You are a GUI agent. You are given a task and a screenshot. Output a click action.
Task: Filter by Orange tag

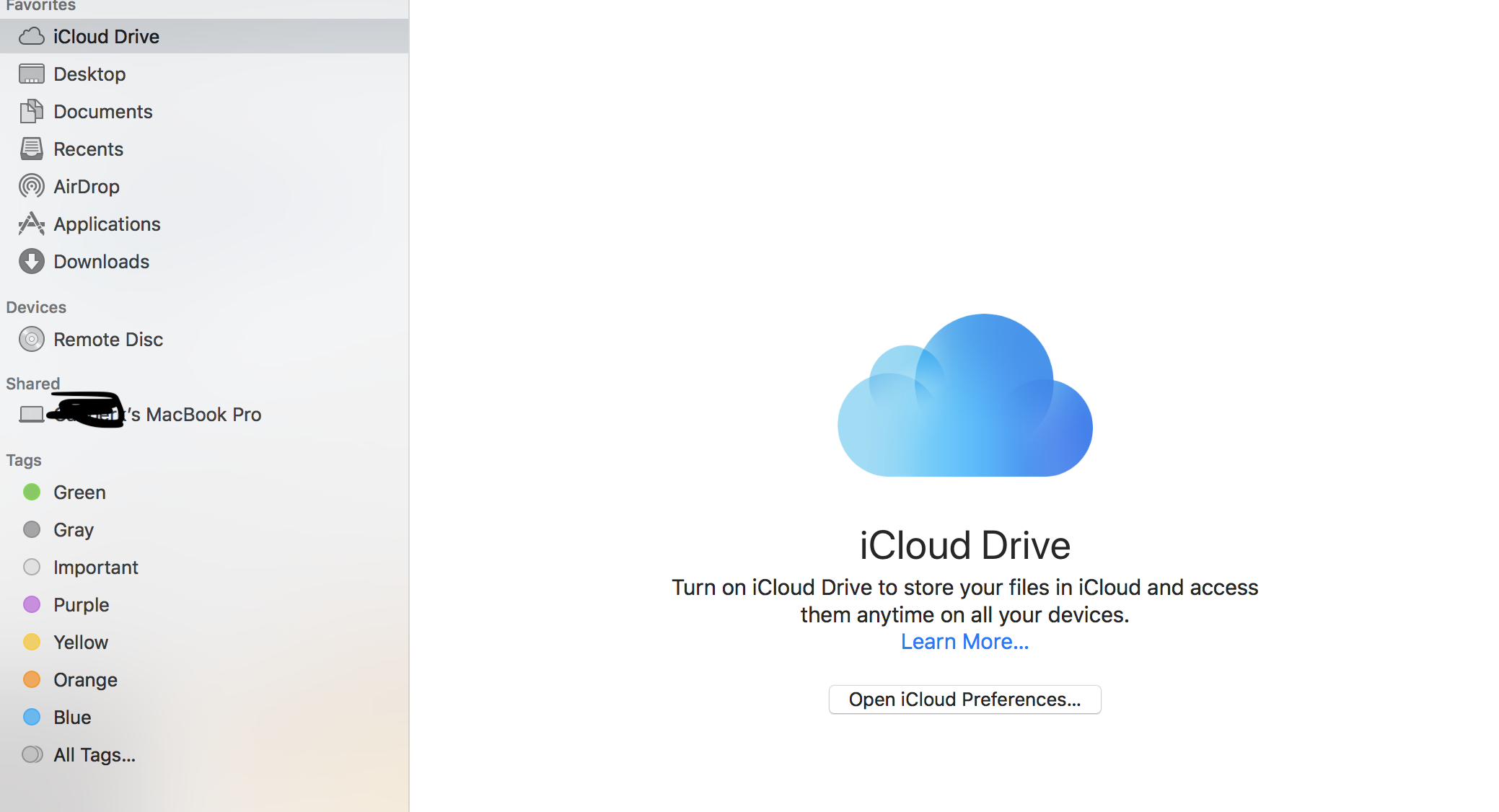pyautogui.click(x=85, y=680)
